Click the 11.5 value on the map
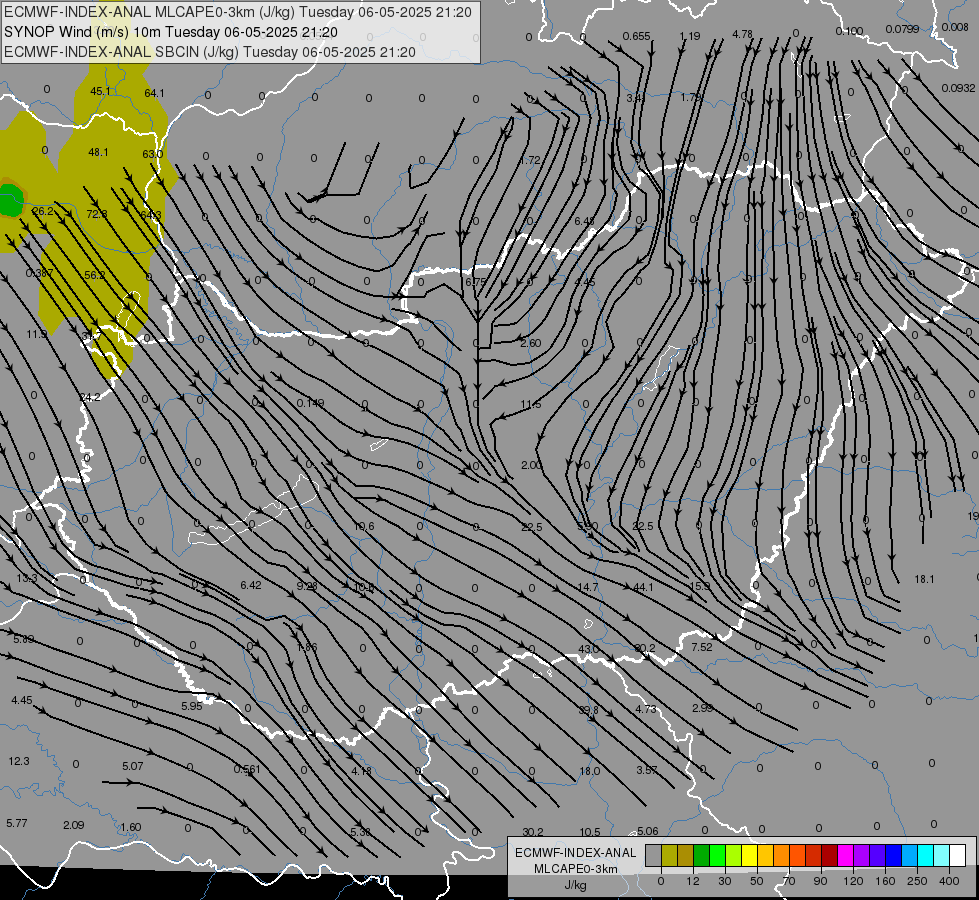979x900 pixels. coord(531,405)
